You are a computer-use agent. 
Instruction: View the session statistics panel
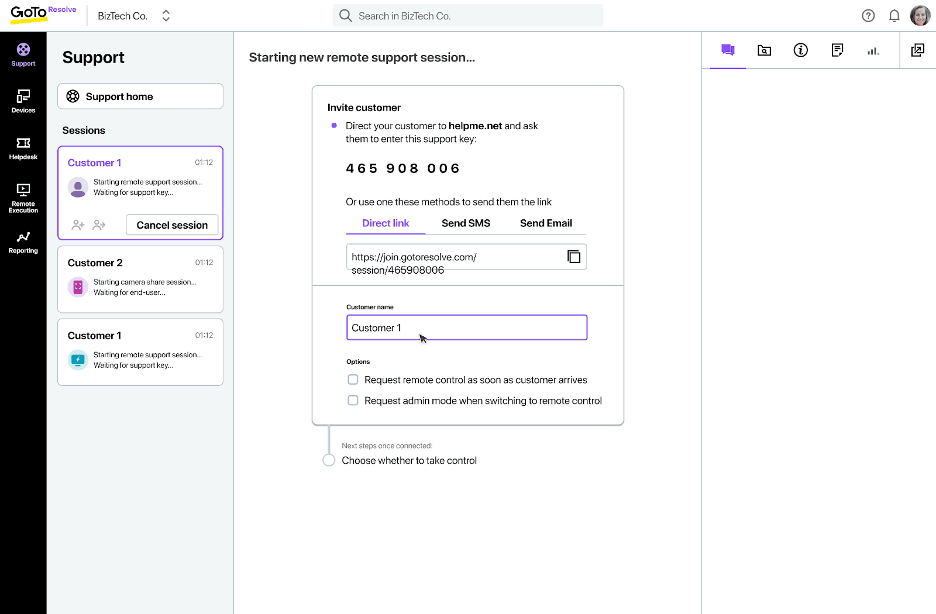[873, 49]
